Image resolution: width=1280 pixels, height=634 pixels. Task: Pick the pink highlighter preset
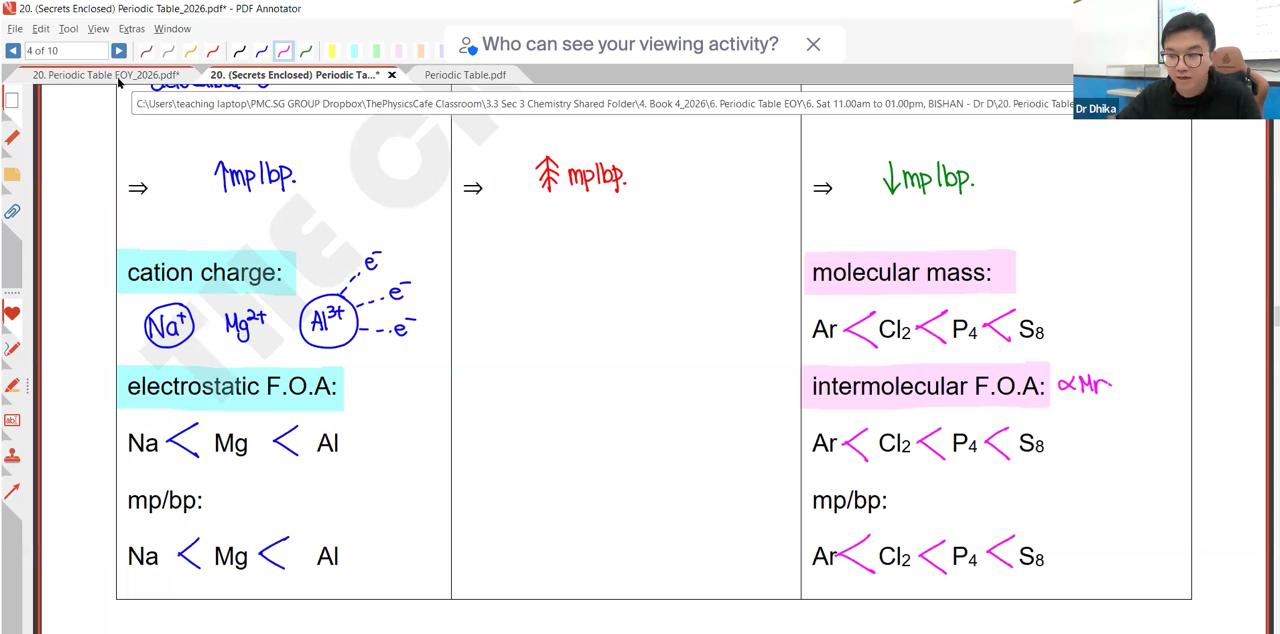coord(398,50)
